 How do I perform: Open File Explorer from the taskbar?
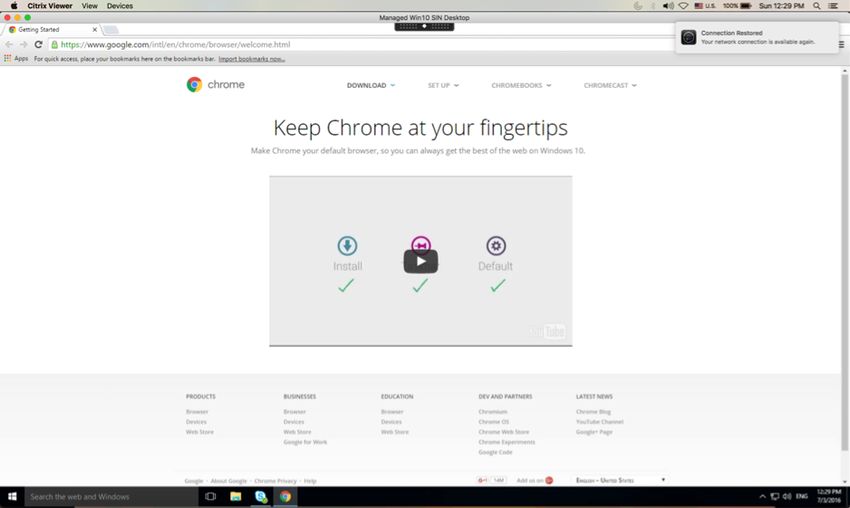(x=235, y=497)
